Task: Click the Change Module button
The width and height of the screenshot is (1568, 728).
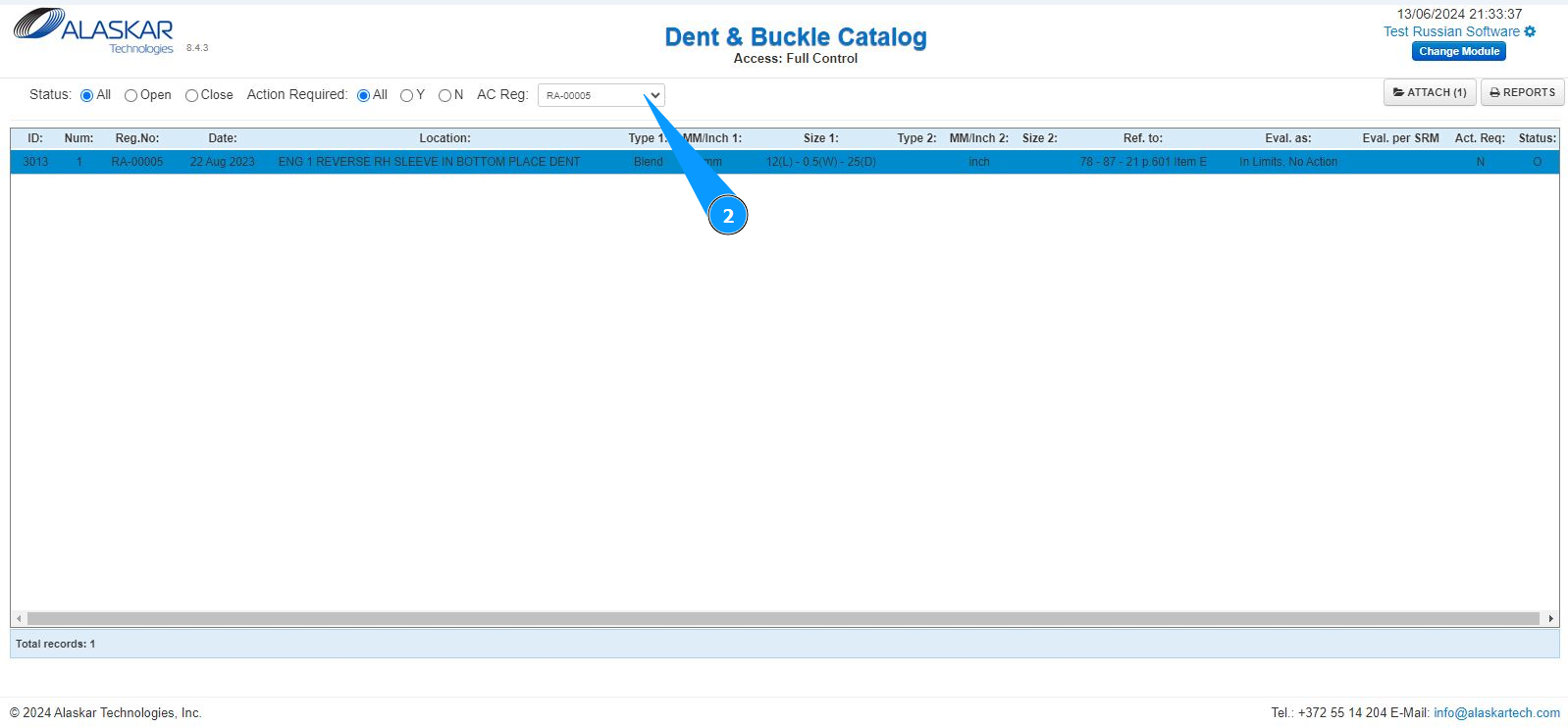Action: coord(1459,51)
